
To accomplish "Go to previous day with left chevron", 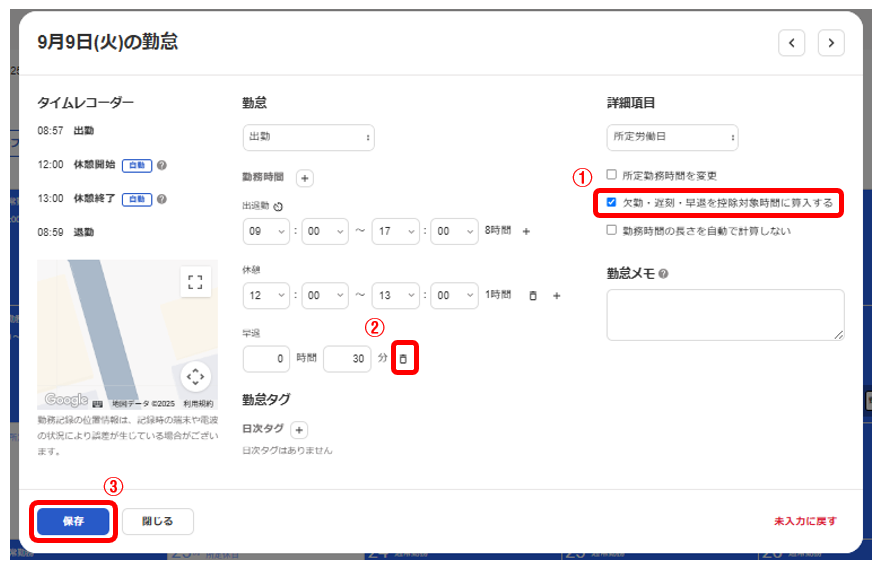I will (791, 42).
